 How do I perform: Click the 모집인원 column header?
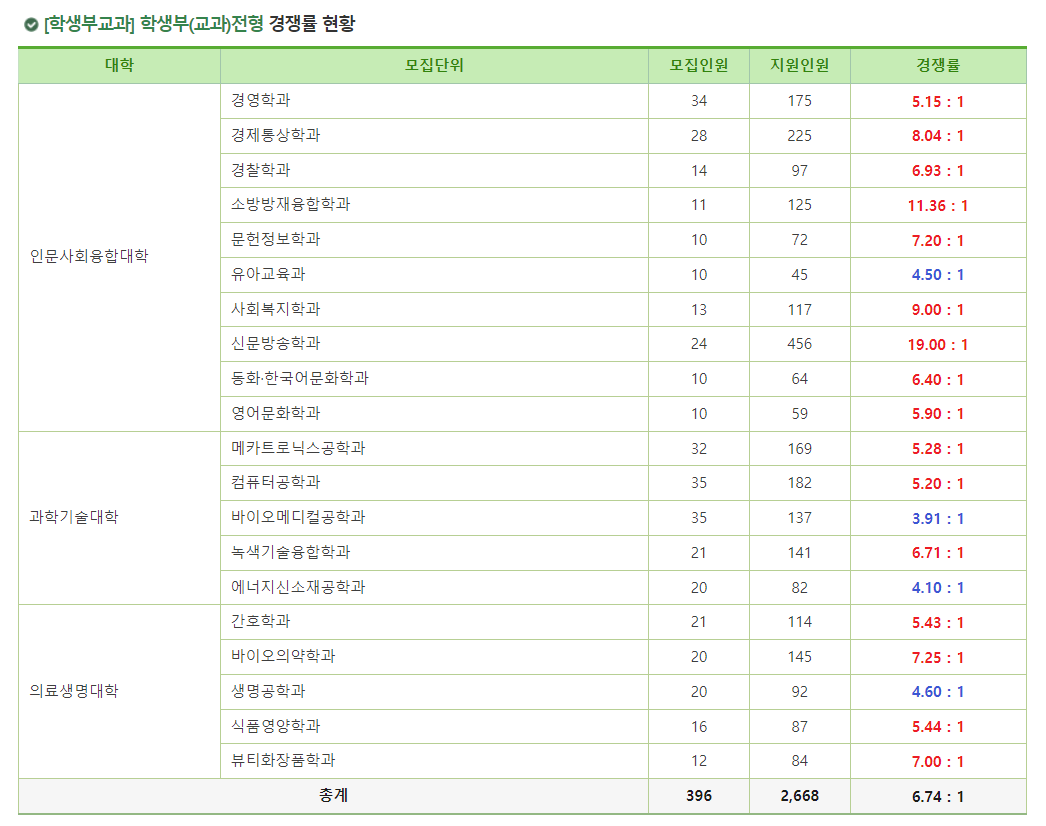coord(700,64)
